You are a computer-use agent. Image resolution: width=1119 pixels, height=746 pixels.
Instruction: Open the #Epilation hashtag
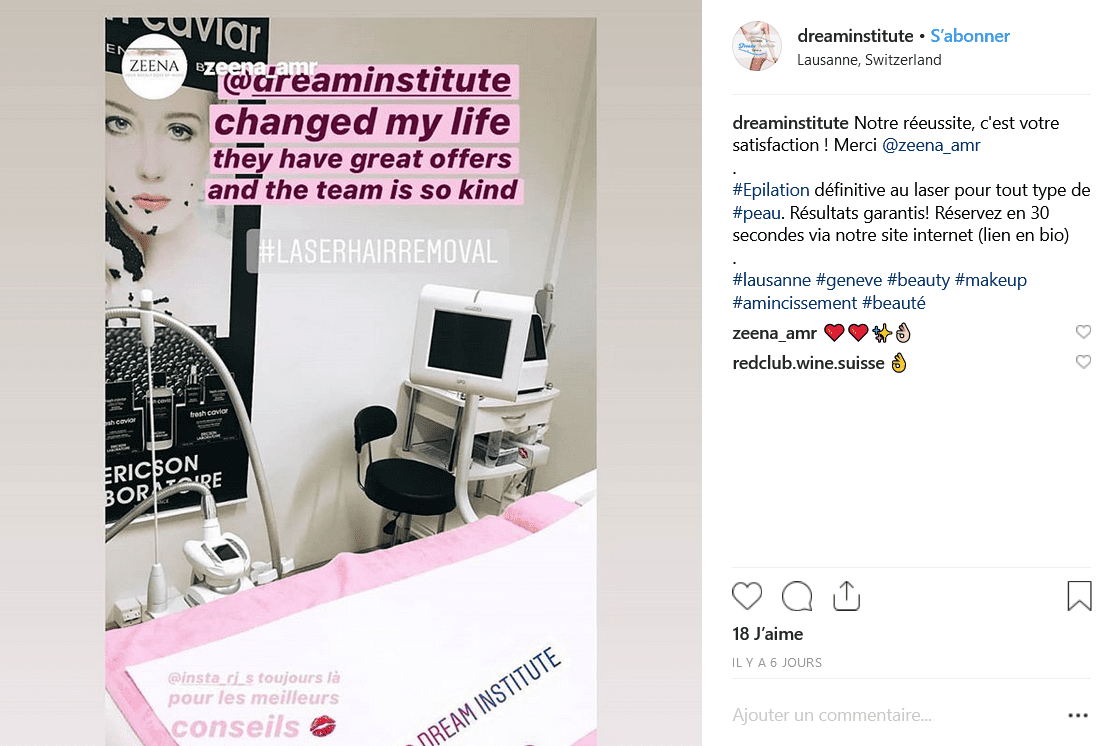pyautogui.click(x=771, y=190)
